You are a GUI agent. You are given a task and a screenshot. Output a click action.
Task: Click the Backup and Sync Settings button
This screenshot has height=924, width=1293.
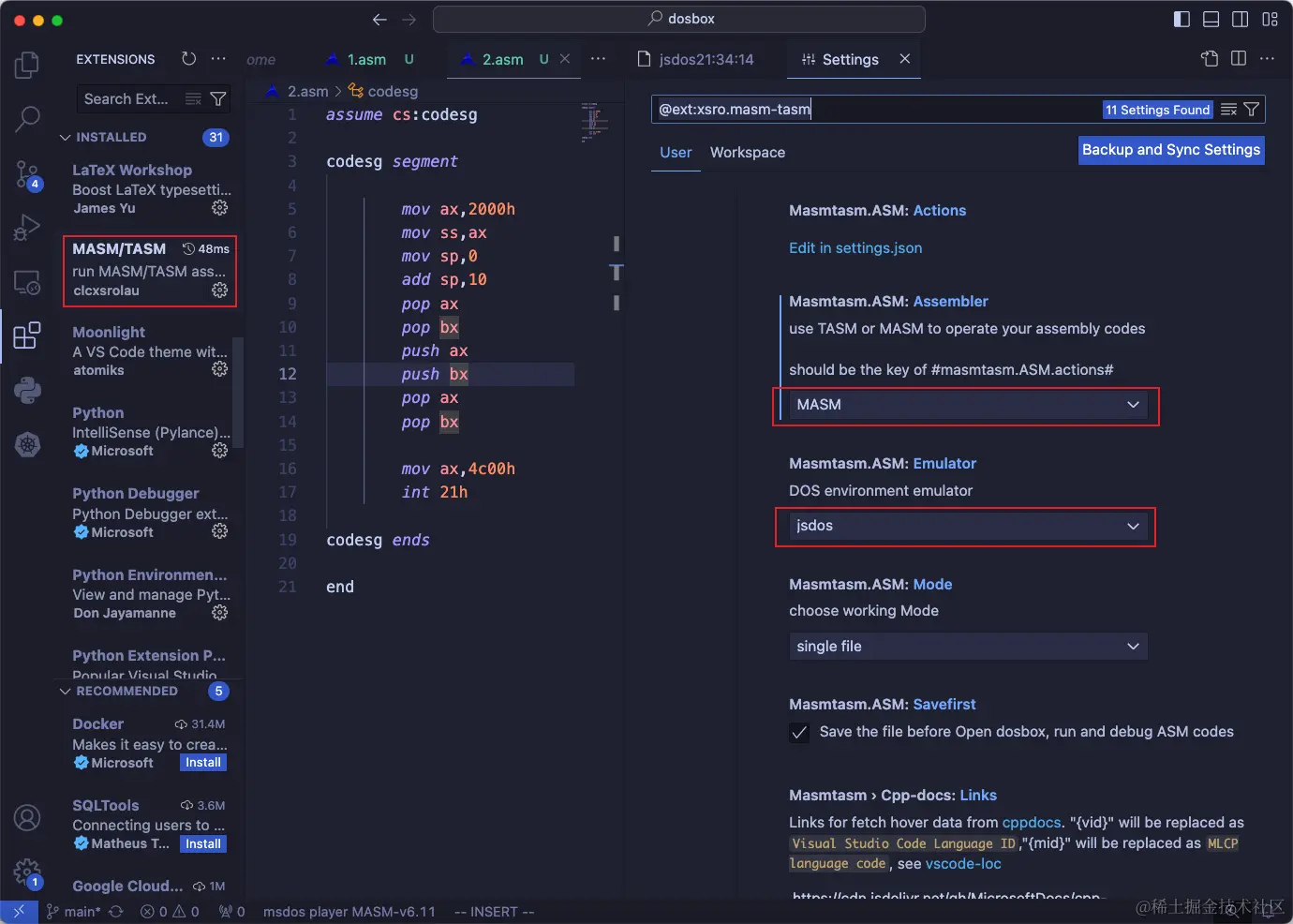(x=1170, y=149)
